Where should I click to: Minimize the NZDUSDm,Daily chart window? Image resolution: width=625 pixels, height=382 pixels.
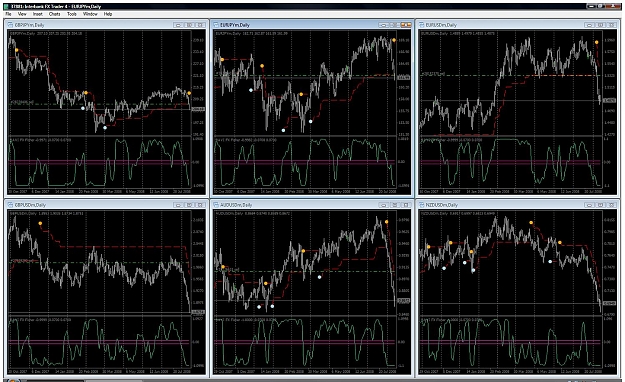point(589,205)
